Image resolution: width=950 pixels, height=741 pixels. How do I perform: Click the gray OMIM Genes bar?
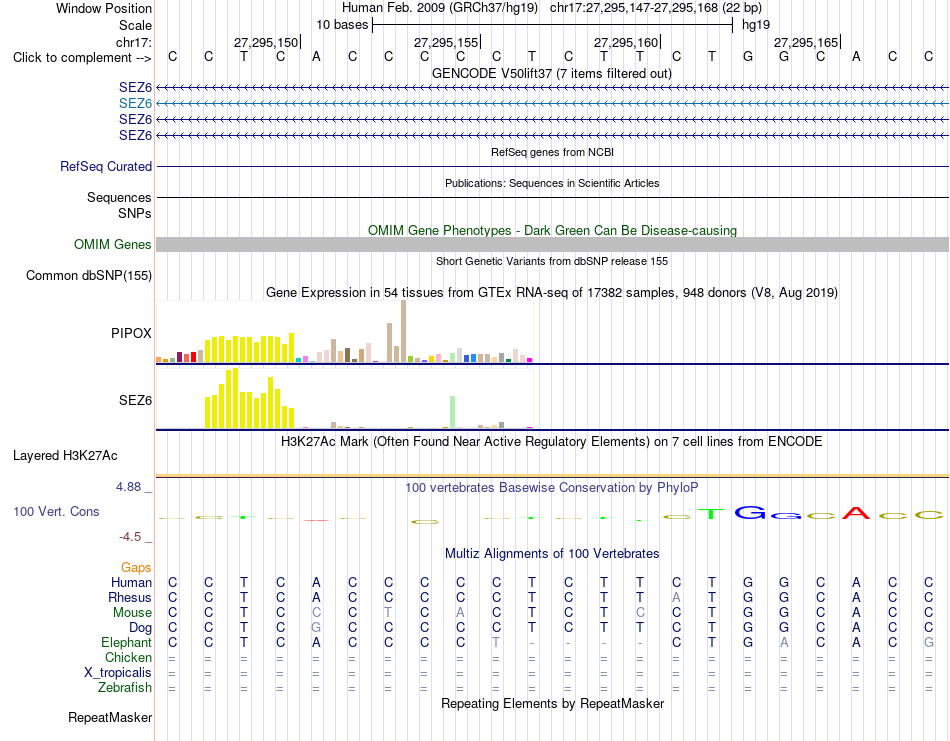(552, 244)
